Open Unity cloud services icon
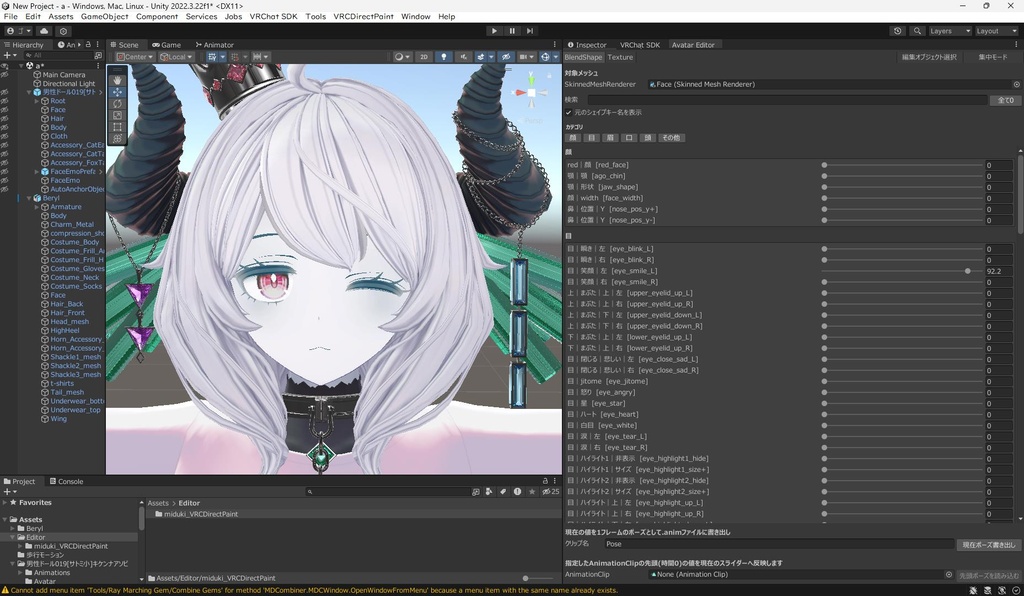The width and height of the screenshot is (1024, 596). [x=44, y=31]
